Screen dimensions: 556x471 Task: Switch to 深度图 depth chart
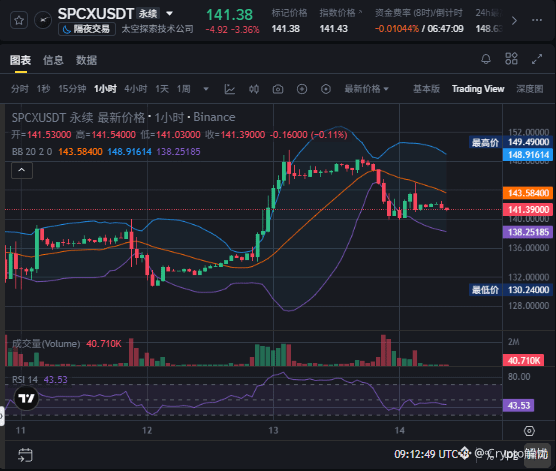pos(530,89)
